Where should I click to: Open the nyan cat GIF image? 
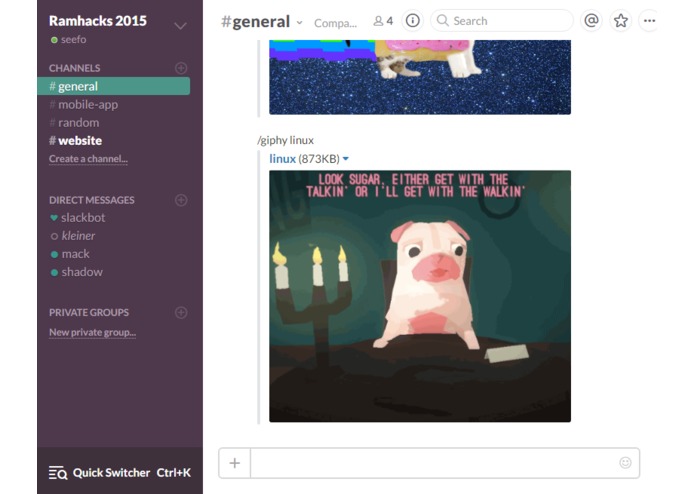point(420,77)
